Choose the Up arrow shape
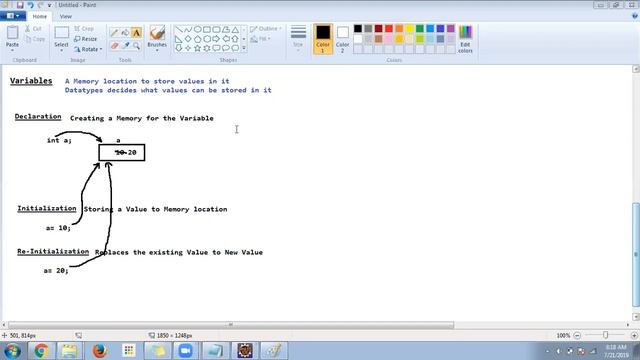This screenshot has height=360, width=640. click(x=236, y=39)
